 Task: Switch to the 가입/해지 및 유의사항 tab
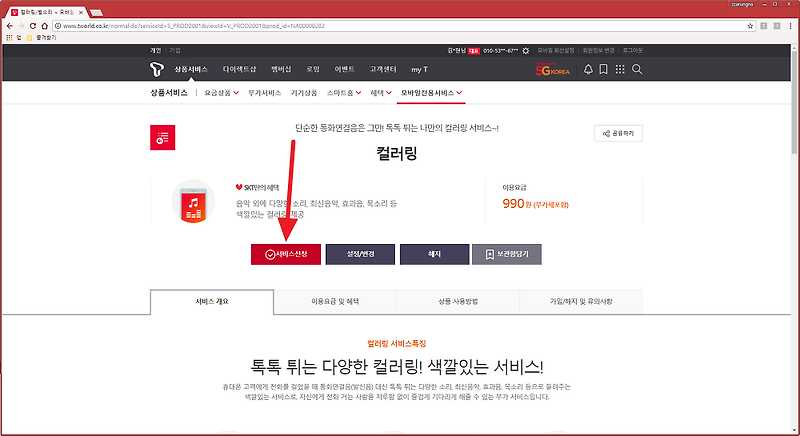click(581, 302)
